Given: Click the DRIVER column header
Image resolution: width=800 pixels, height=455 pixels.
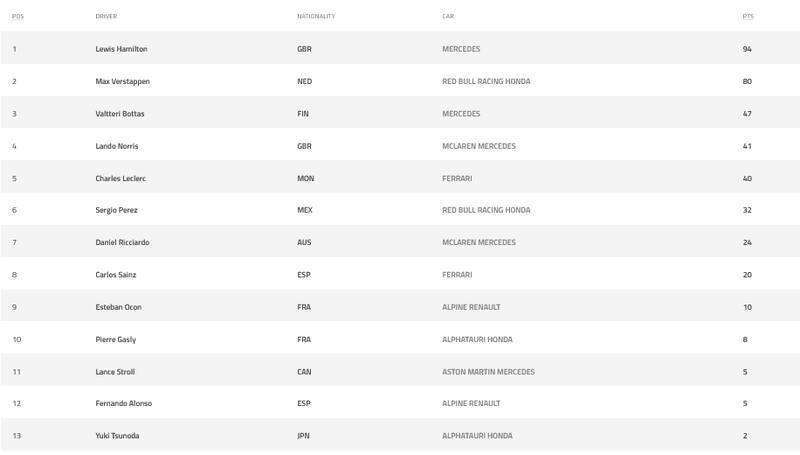Looking at the screenshot, I should tap(106, 17).
